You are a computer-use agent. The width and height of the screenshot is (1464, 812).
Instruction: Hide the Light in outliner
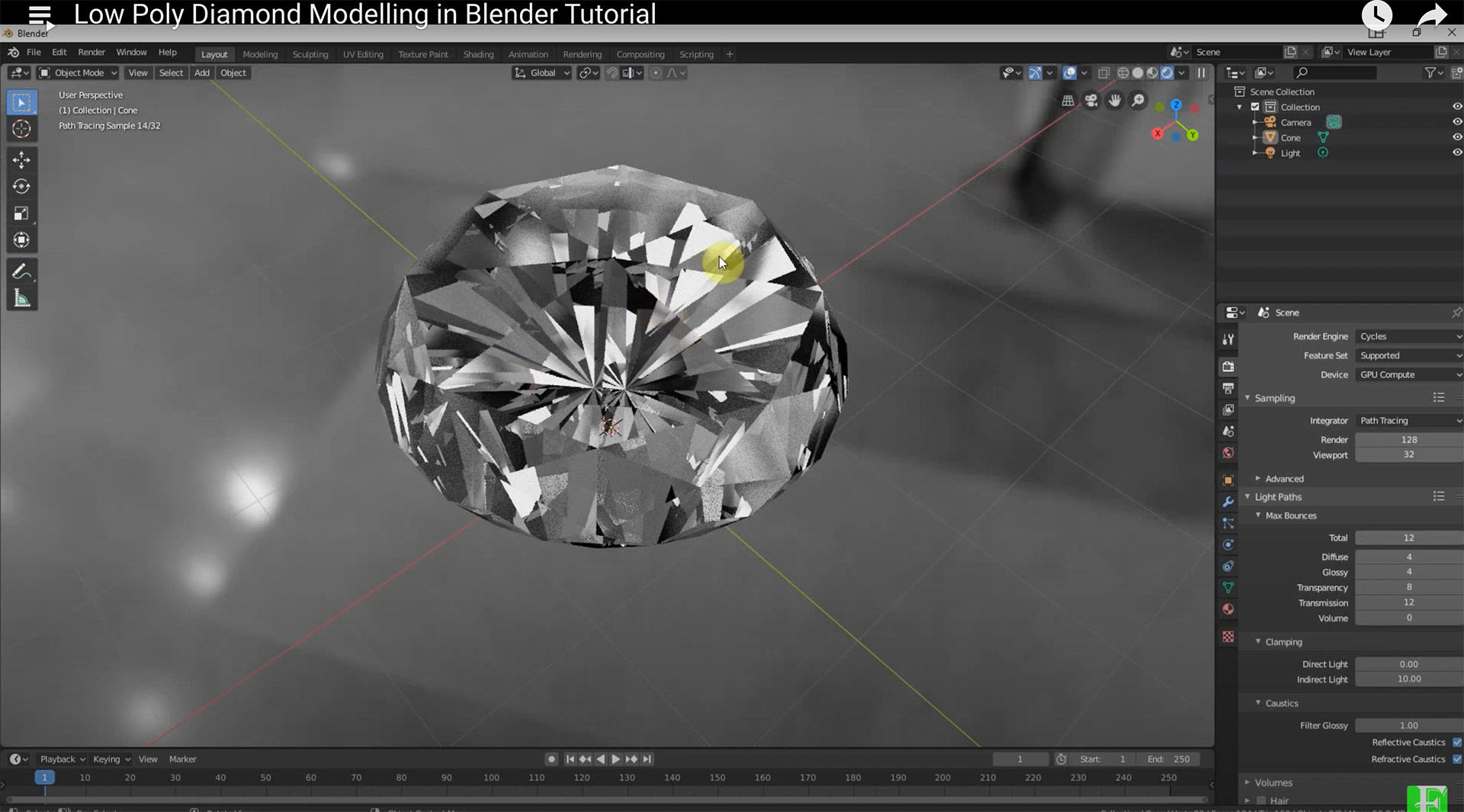(x=1456, y=152)
